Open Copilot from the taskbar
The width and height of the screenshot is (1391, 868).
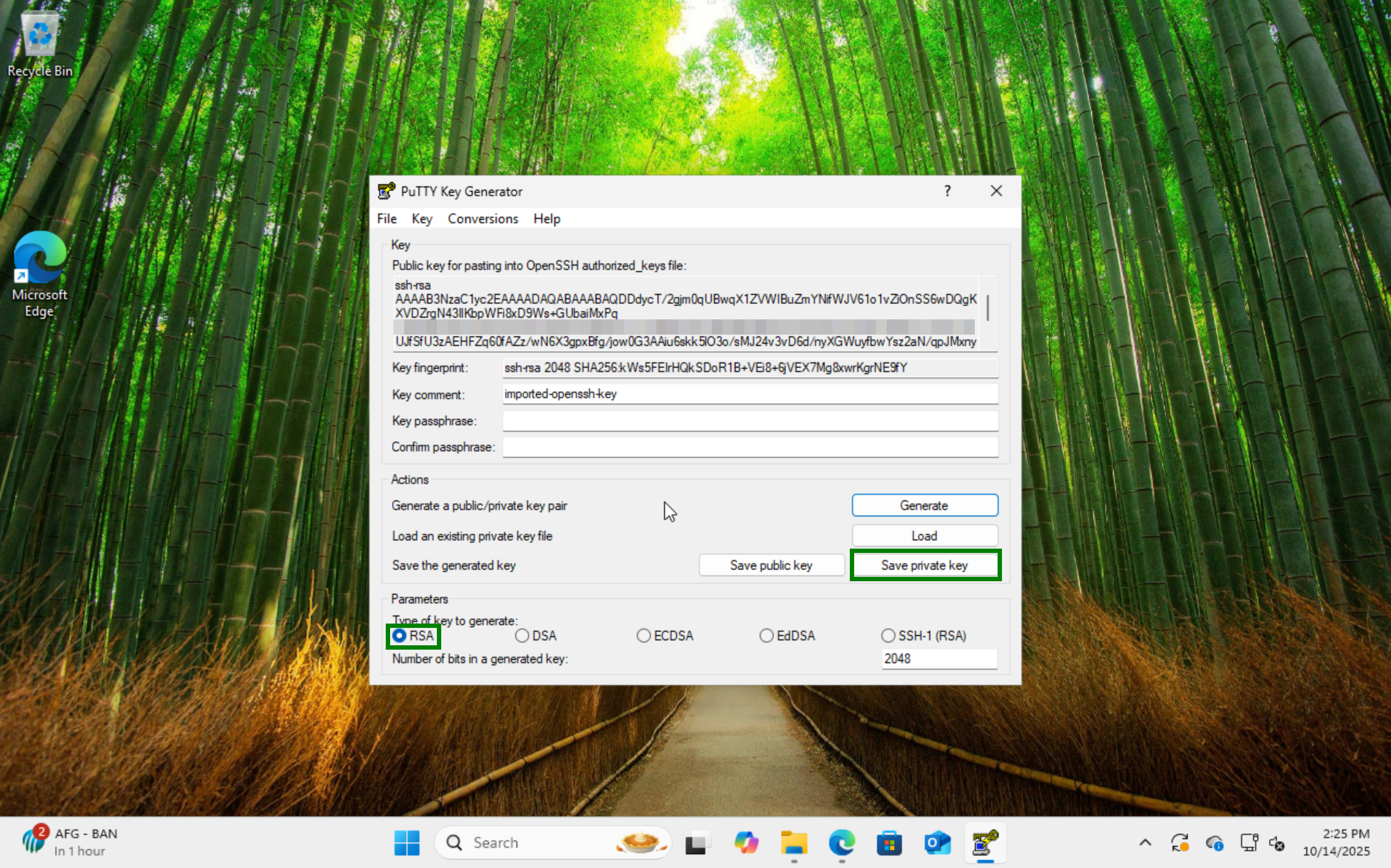[x=745, y=842]
